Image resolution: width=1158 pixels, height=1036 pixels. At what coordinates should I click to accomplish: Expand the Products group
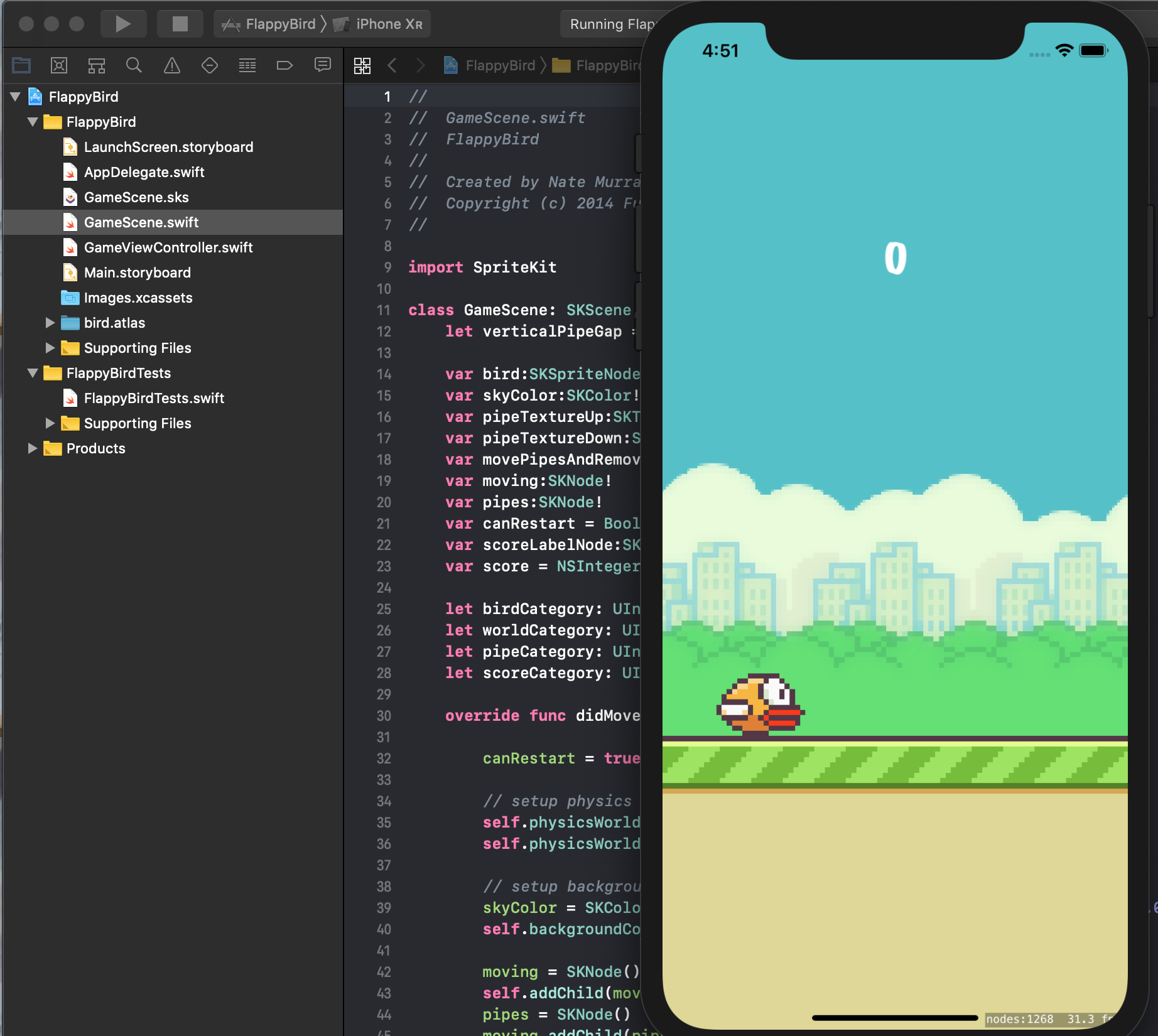click(33, 448)
